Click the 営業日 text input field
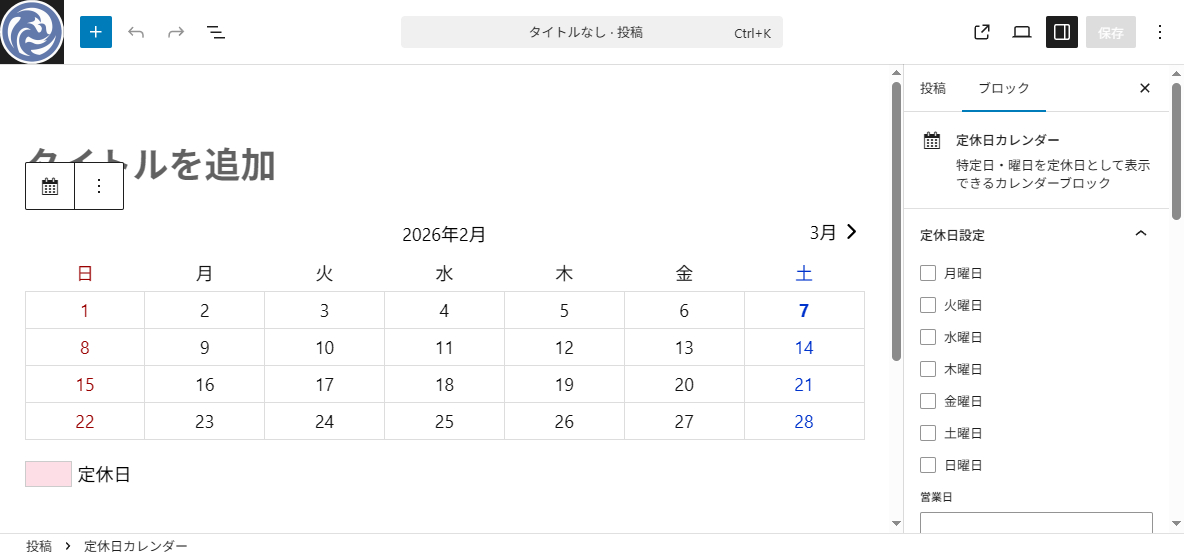 [1036, 524]
